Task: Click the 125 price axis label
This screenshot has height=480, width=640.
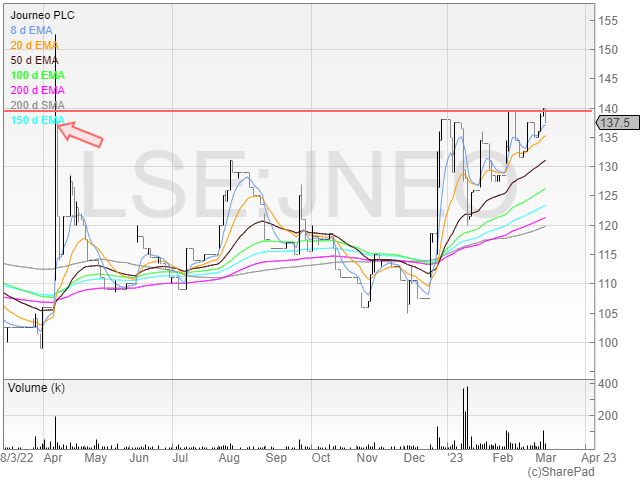Action: pyautogui.click(x=608, y=196)
